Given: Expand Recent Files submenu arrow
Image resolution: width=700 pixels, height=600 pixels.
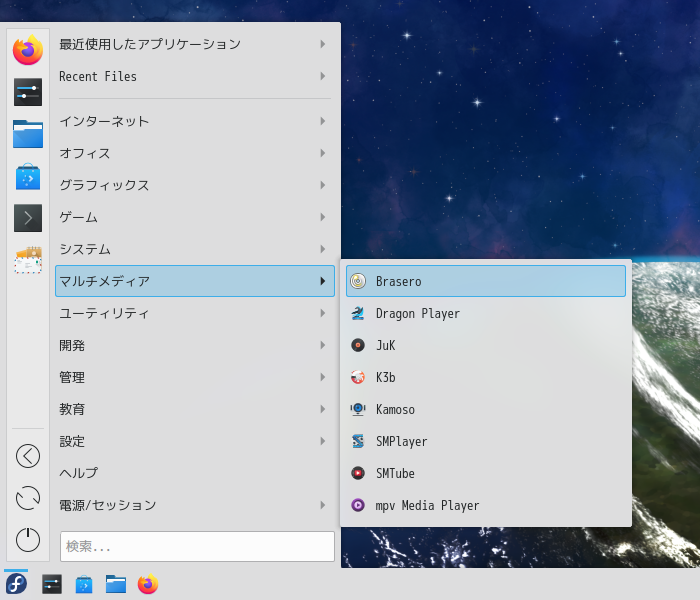Looking at the screenshot, I should click(323, 76).
